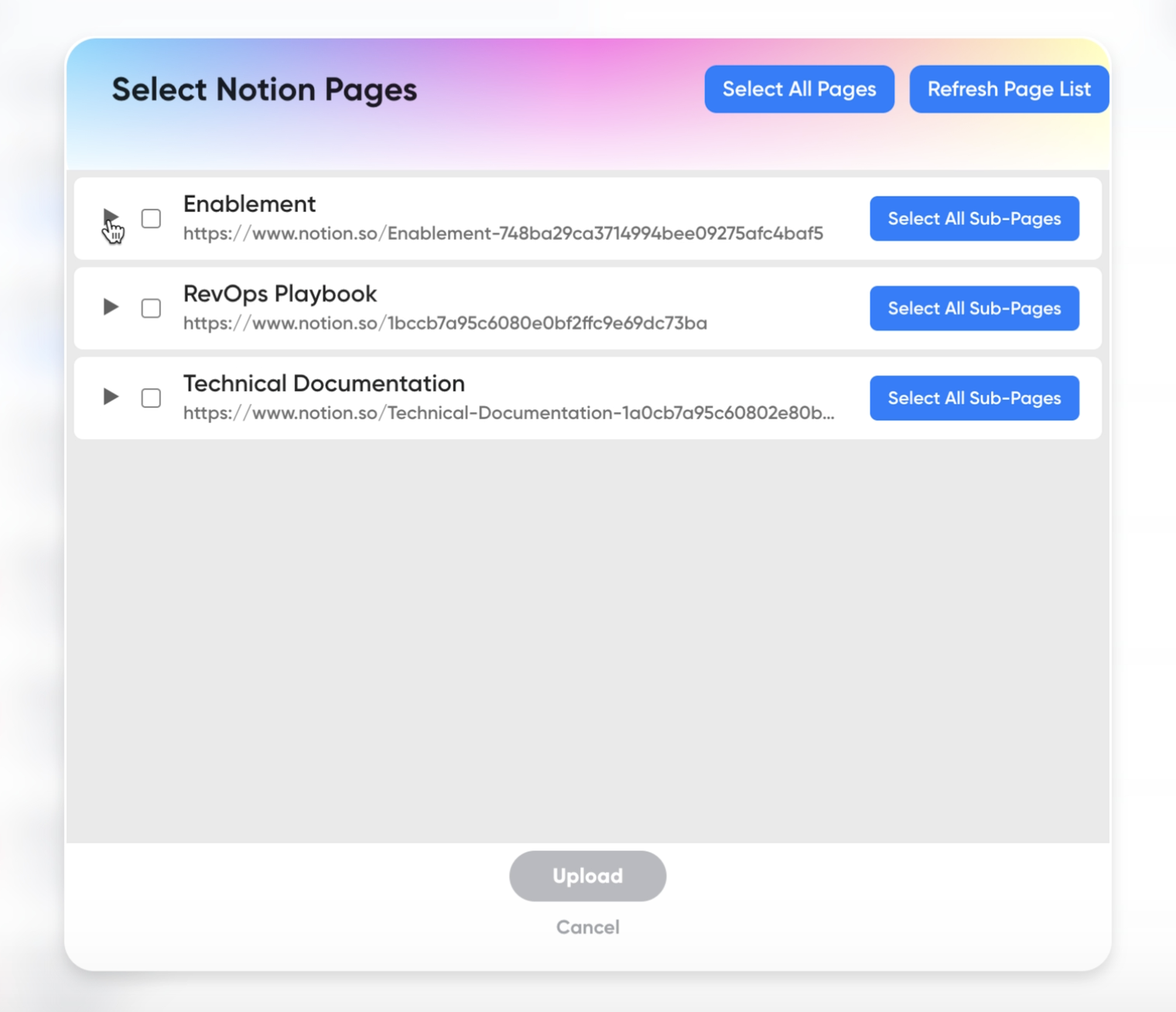The width and height of the screenshot is (1176, 1012).
Task: Click the RevOps Playbook page title
Action: (x=280, y=294)
